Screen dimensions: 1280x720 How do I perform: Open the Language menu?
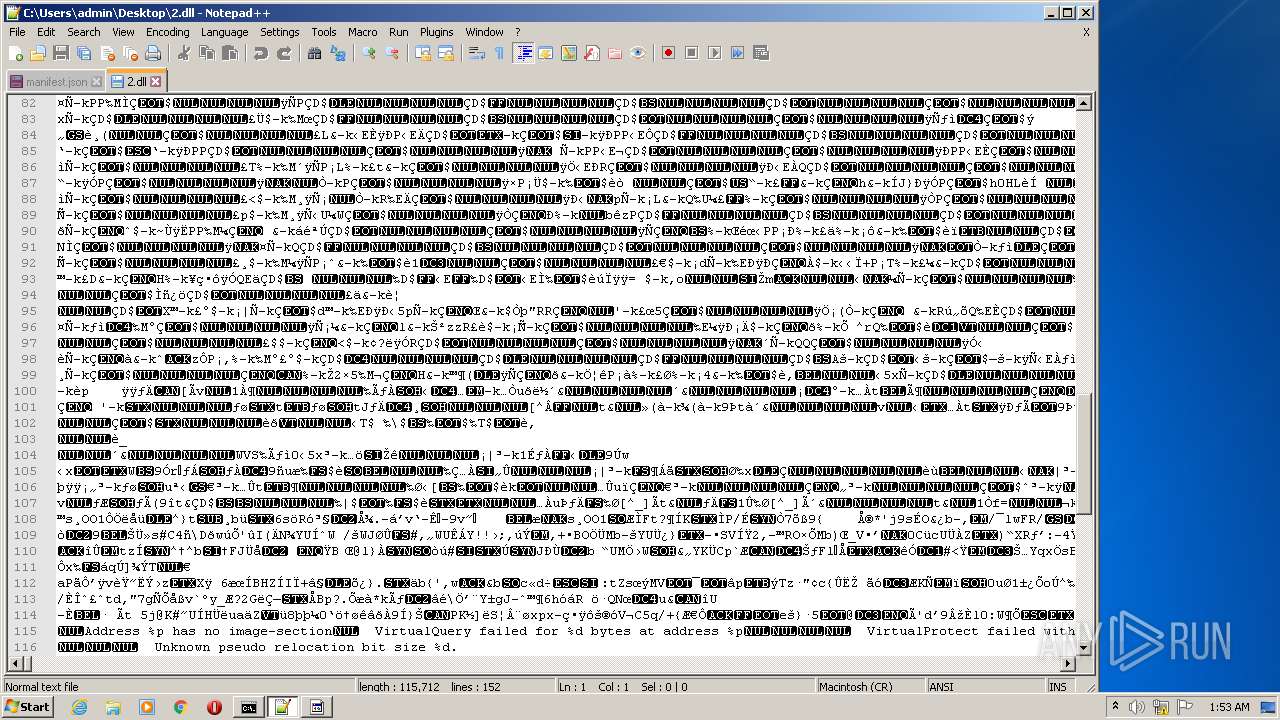tap(224, 32)
